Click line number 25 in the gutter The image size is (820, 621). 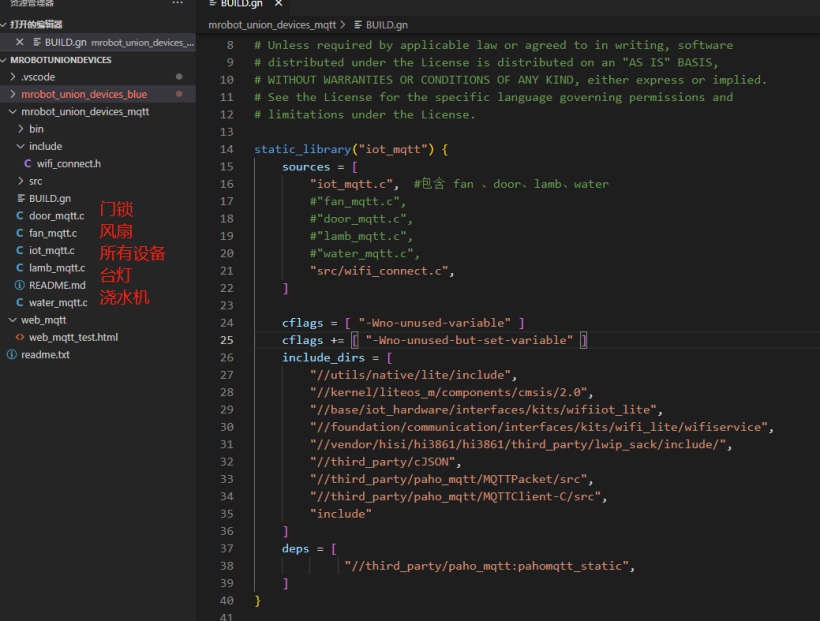click(227, 340)
